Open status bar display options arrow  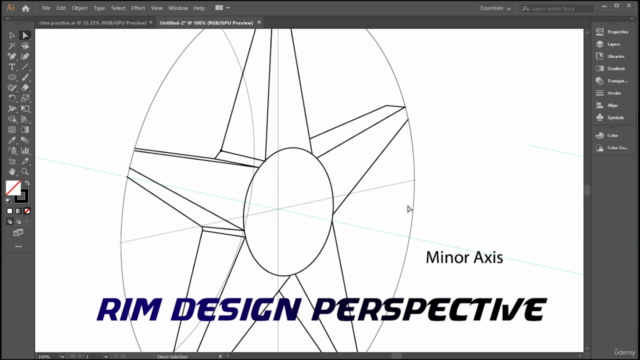pyautogui.click(x=220, y=356)
